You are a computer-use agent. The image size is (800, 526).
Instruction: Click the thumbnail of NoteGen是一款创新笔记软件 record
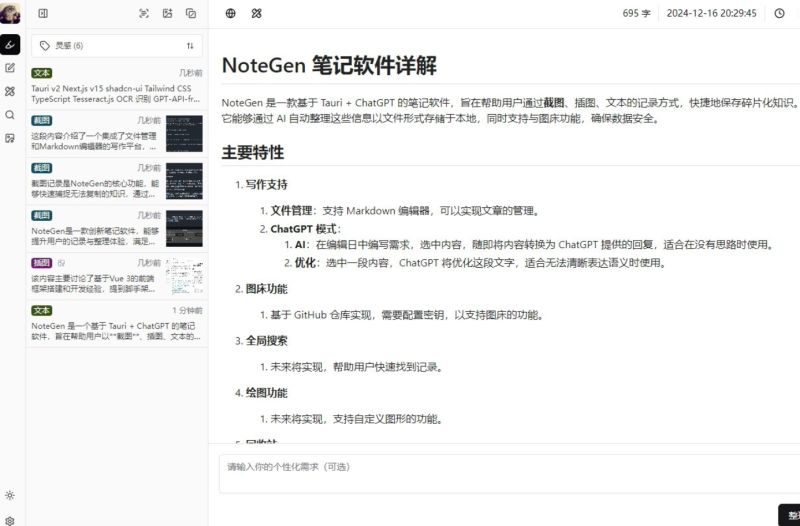[x=184, y=229]
